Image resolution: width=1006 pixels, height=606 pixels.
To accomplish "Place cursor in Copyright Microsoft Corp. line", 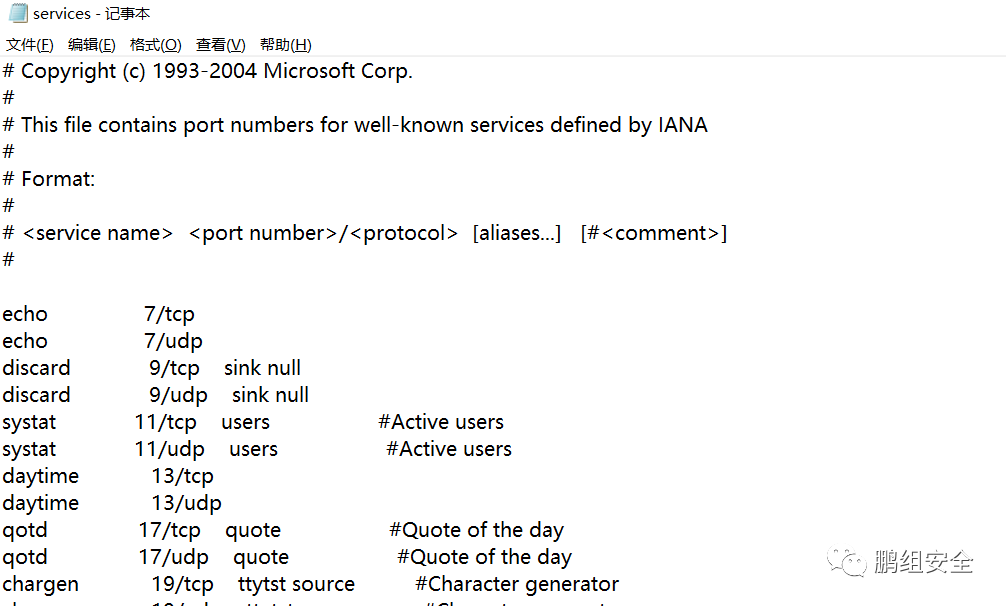I will coord(215,71).
